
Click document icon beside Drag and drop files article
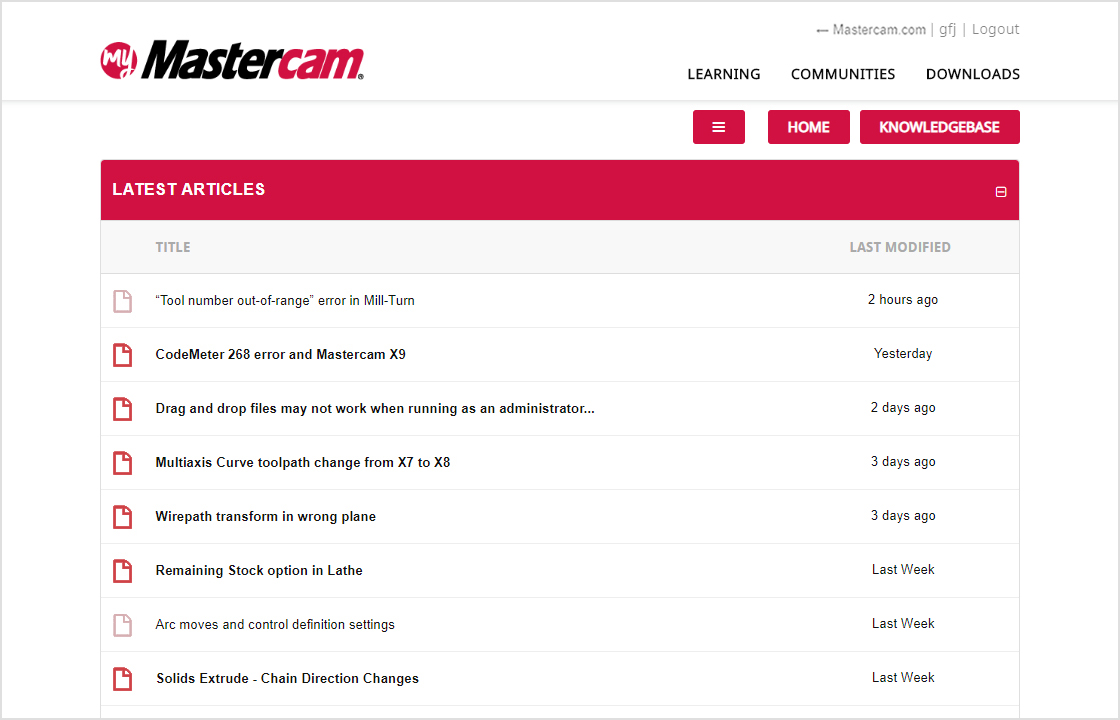tap(123, 409)
